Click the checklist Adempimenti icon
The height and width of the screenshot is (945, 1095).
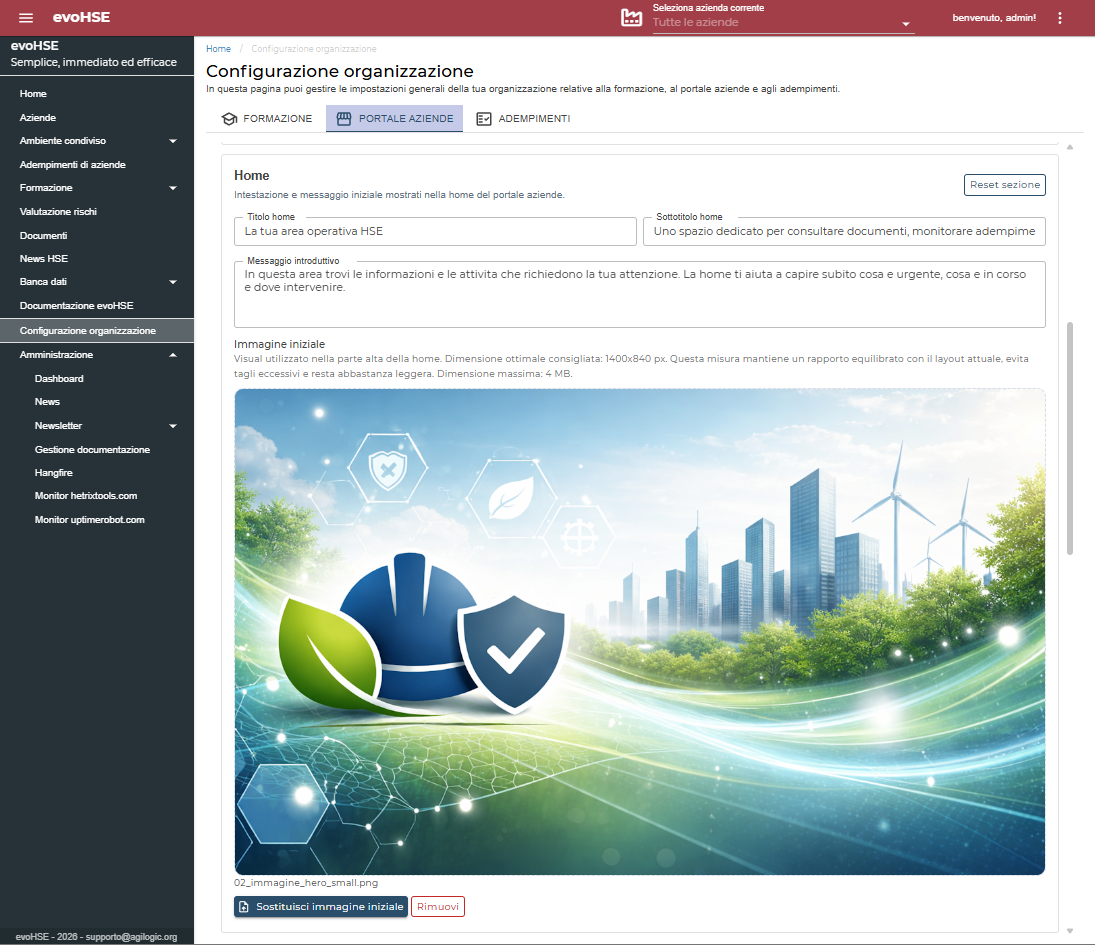pyautogui.click(x=484, y=119)
